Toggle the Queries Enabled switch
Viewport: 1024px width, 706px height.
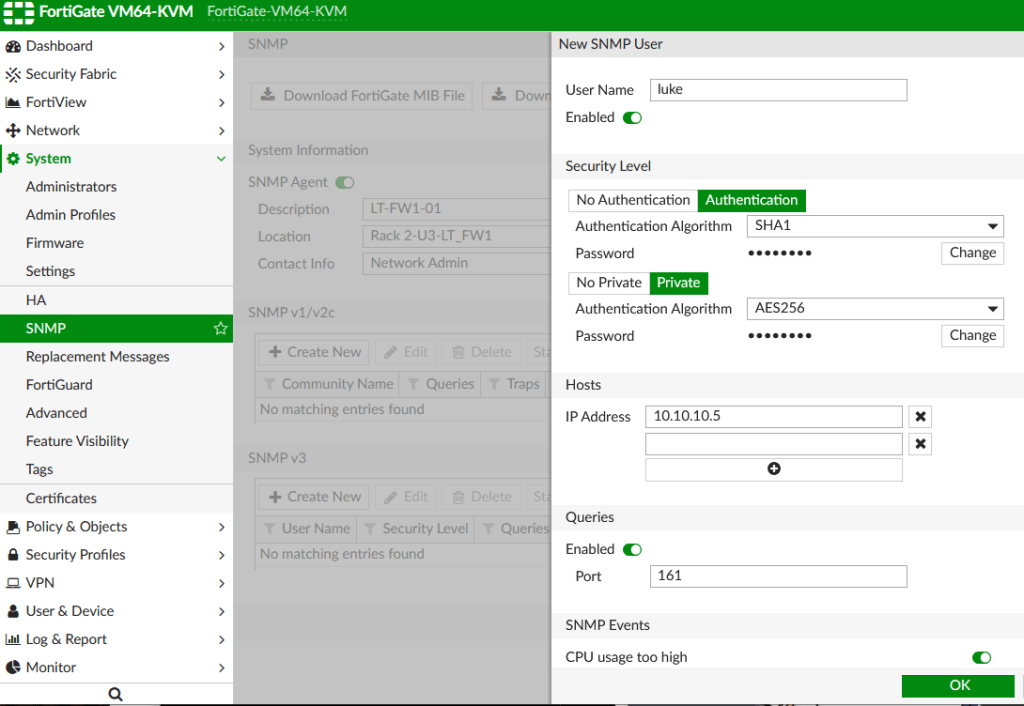pos(632,549)
